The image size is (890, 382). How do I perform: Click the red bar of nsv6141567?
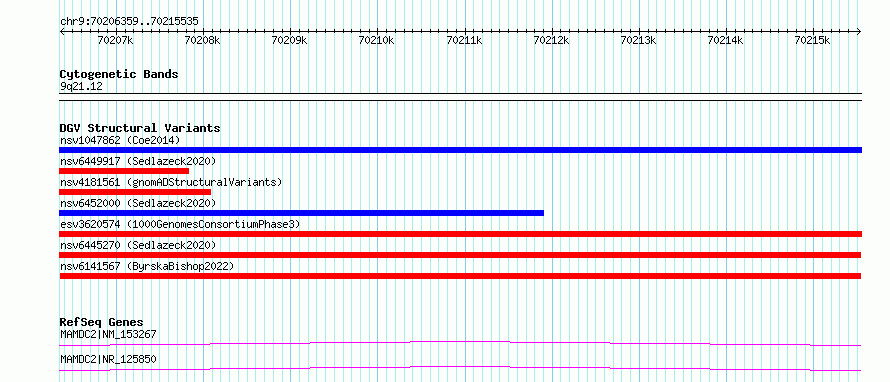click(x=460, y=276)
